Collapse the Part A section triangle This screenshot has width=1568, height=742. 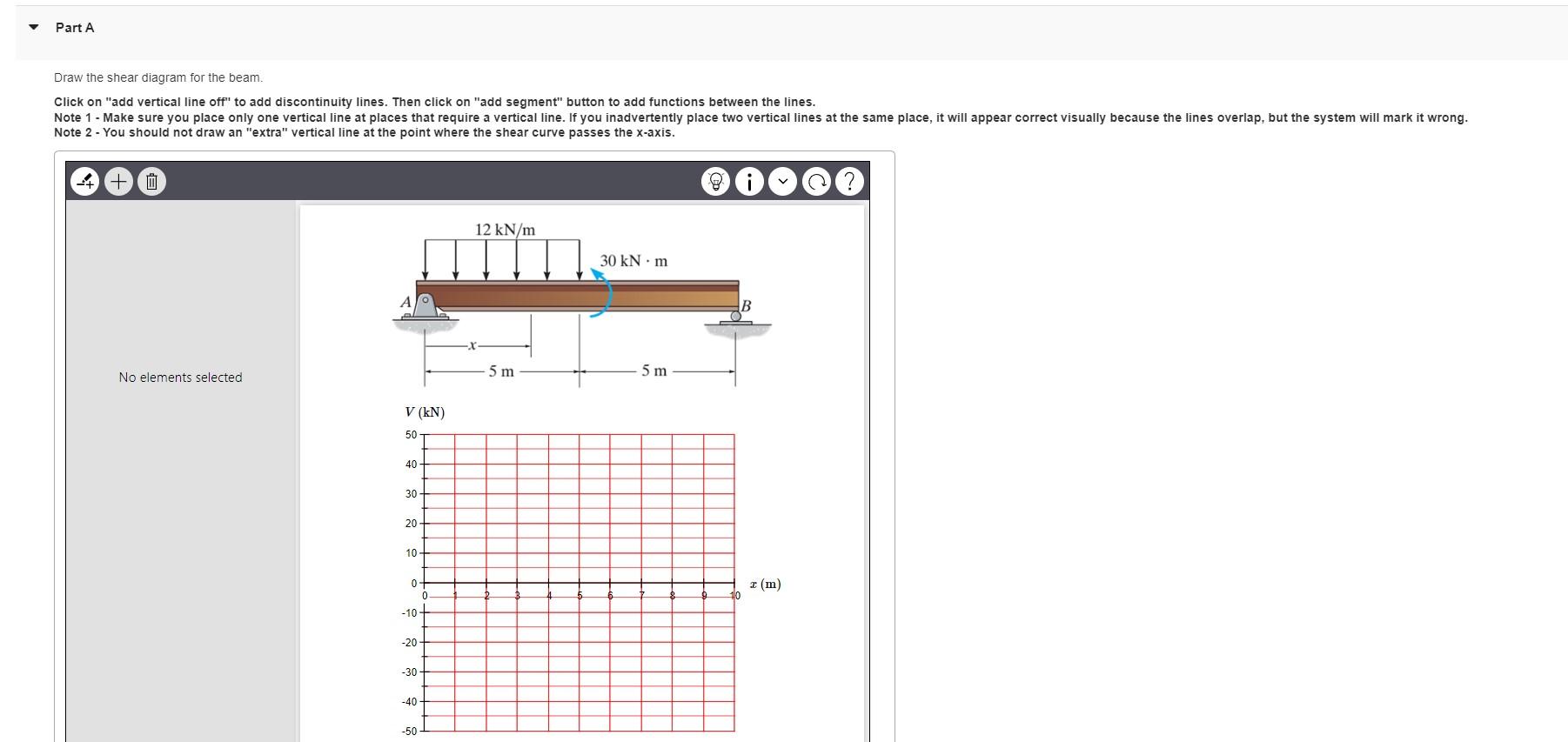click(34, 28)
